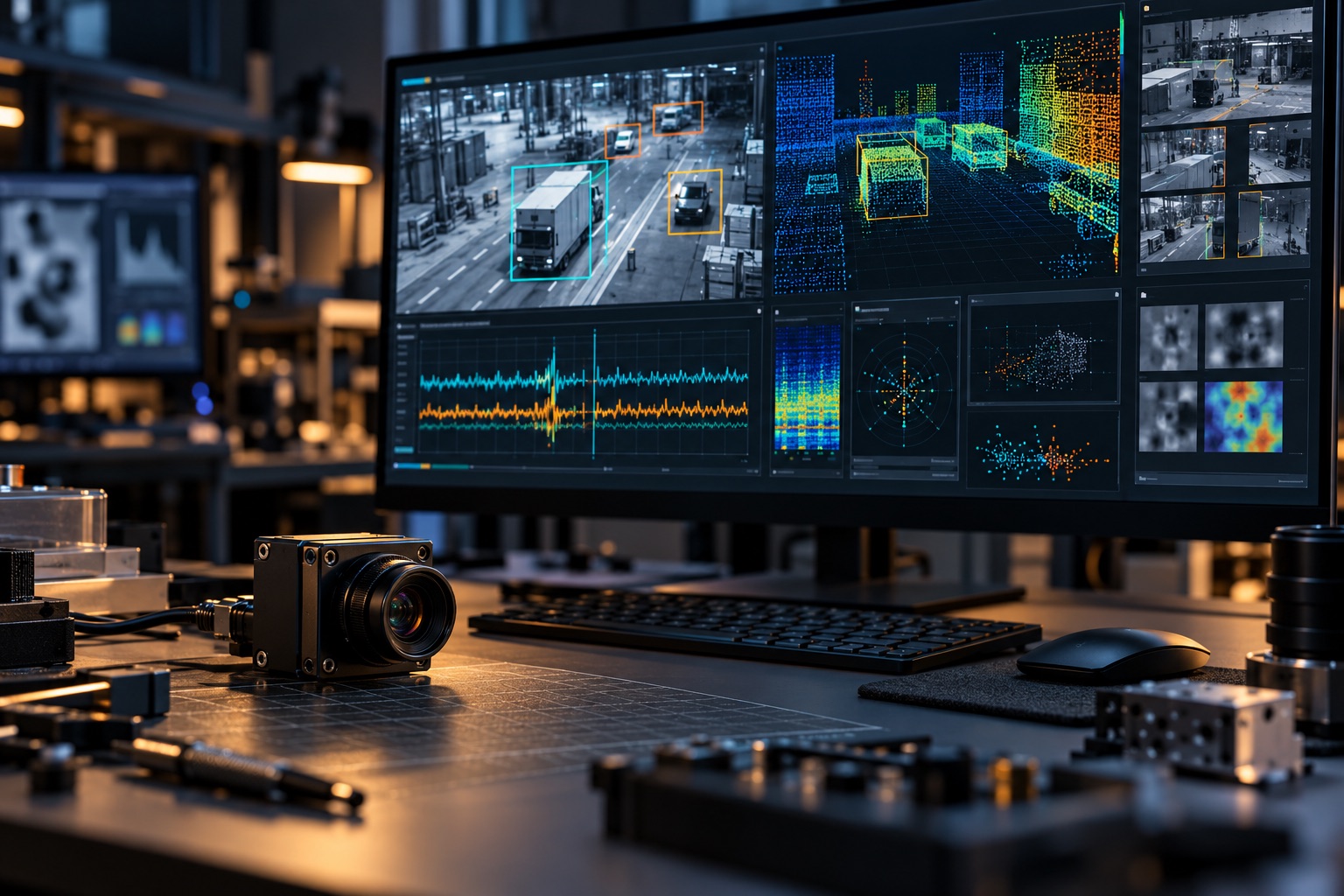
Task: Select the upper cyan waveform trace
Action: click(x=584, y=379)
